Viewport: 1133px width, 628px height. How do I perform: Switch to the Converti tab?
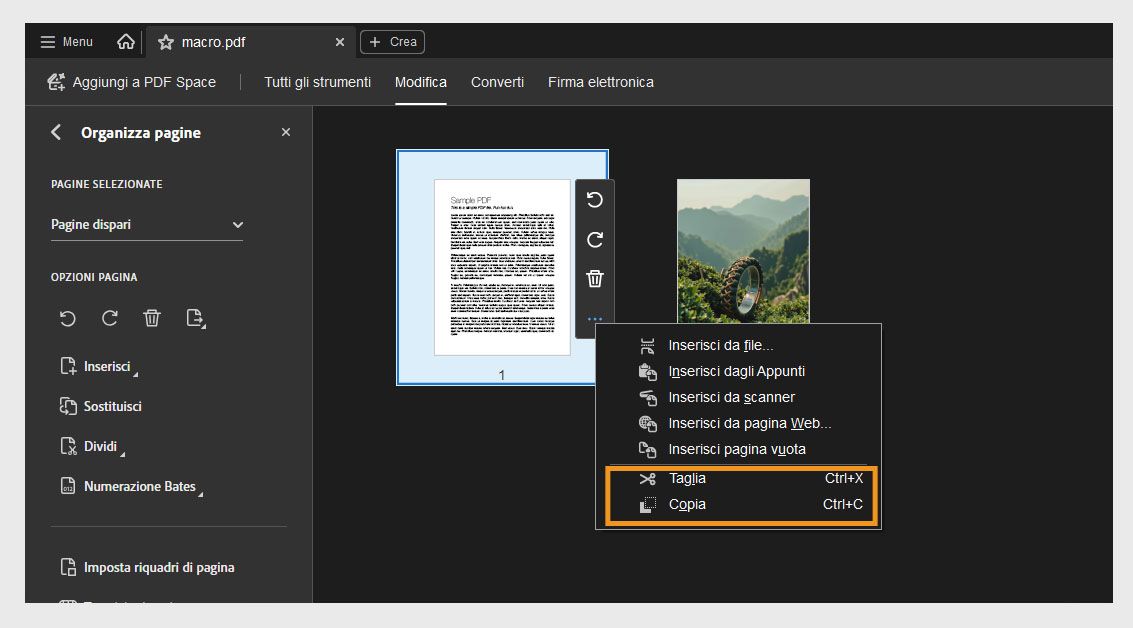497,82
